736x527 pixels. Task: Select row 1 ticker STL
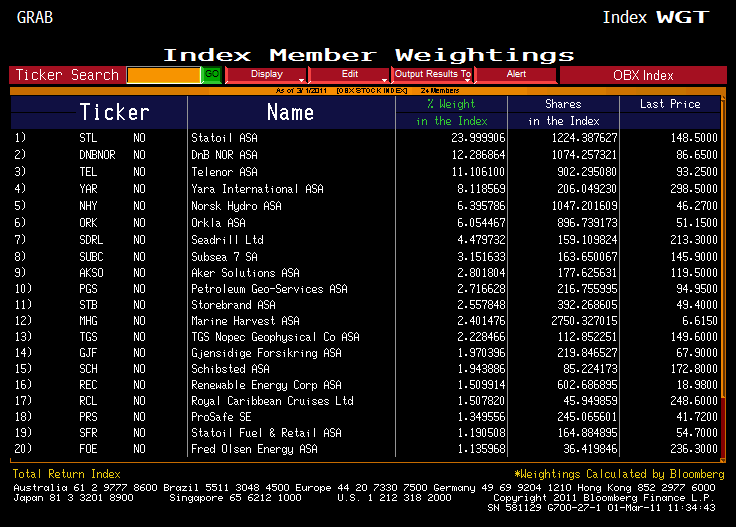click(x=88, y=138)
